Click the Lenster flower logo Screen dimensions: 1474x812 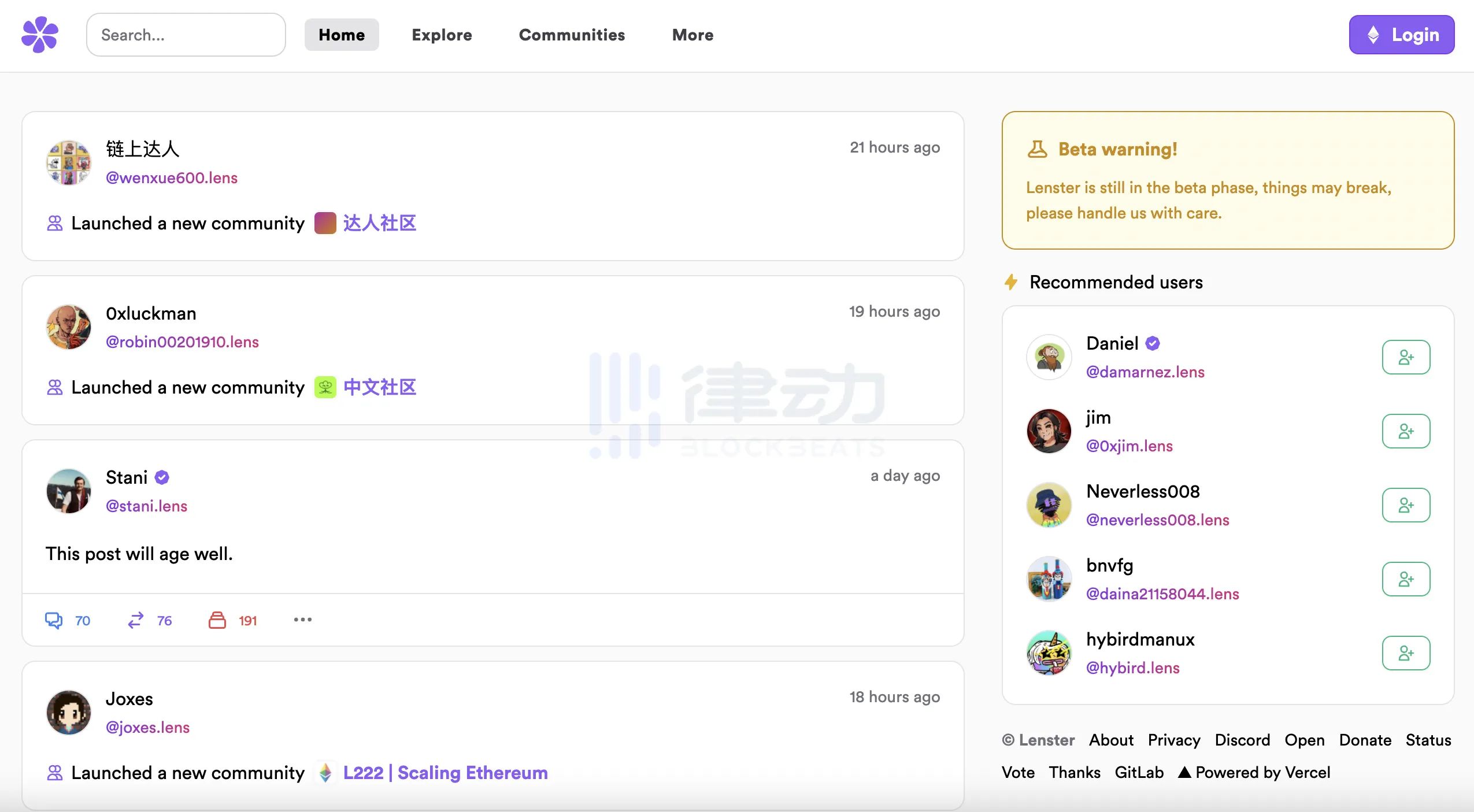pyautogui.click(x=40, y=35)
